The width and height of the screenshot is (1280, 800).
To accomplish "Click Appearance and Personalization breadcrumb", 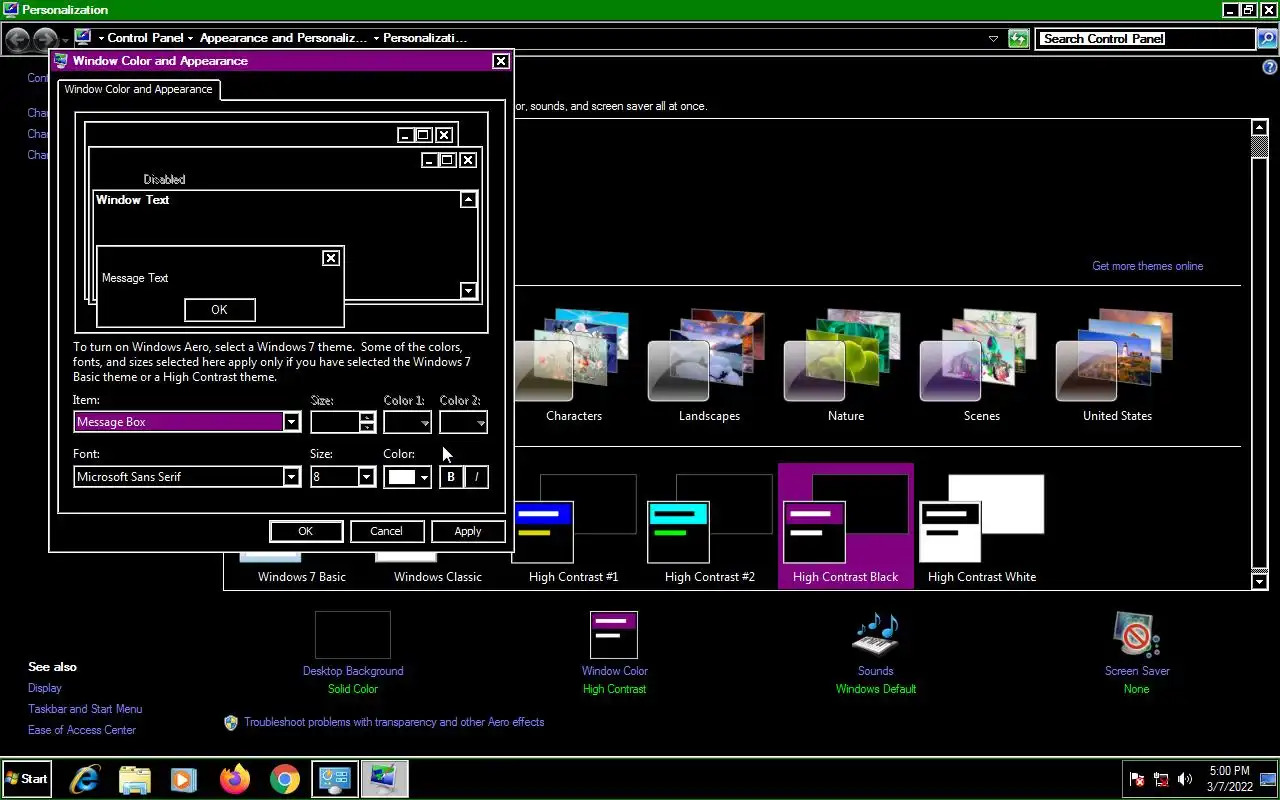I will (283, 38).
